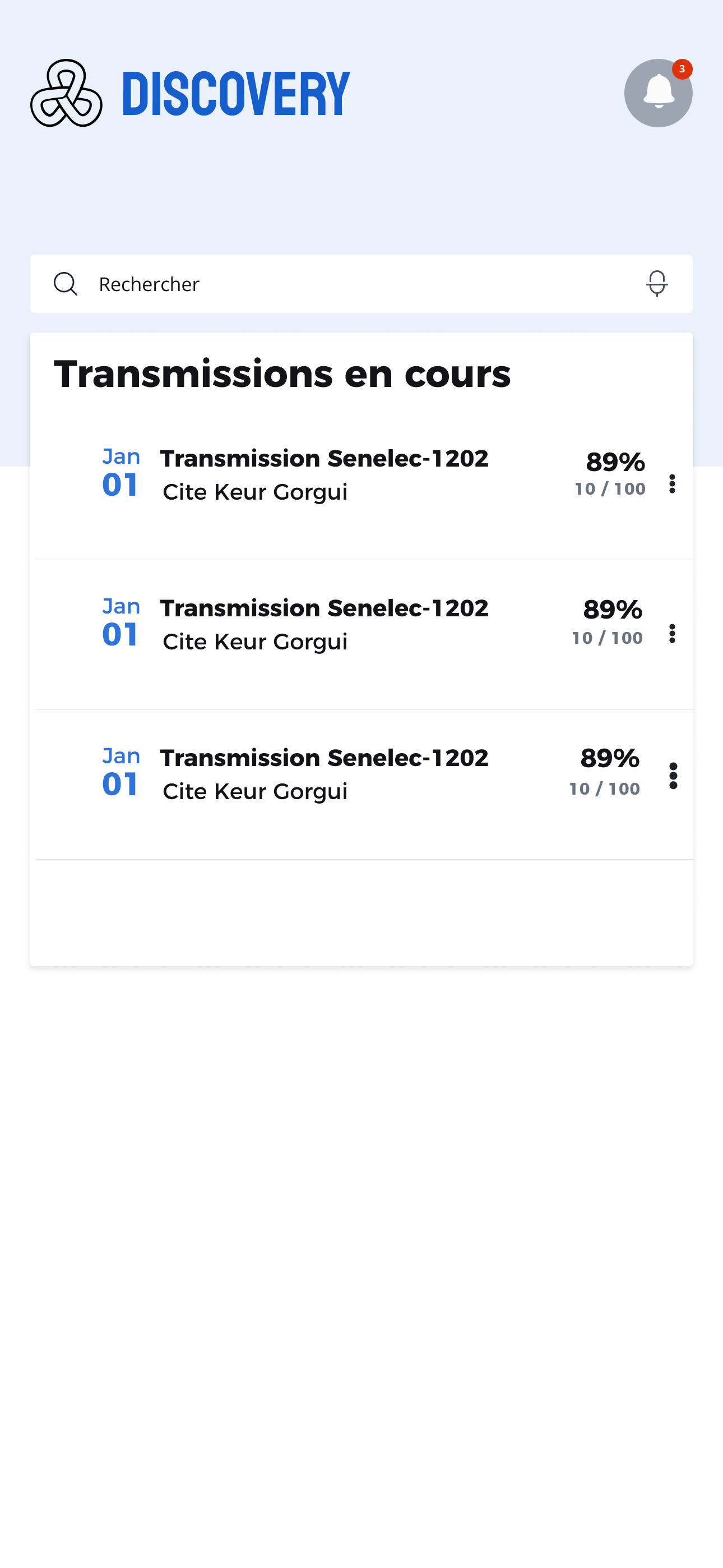Image resolution: width=723 pixels, height=1568 pixels.
Task: Click the DISCOVERY title text
Action: coord(236,94)
